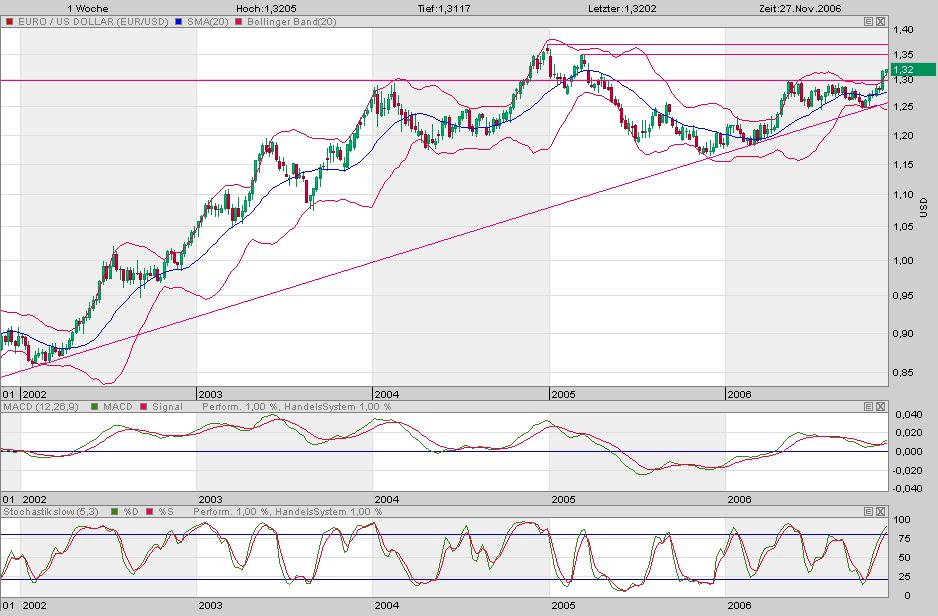Click the Stochastik slow panel edit icon
The width and height of the screenshot is (938, 616).
coord(868,511)
